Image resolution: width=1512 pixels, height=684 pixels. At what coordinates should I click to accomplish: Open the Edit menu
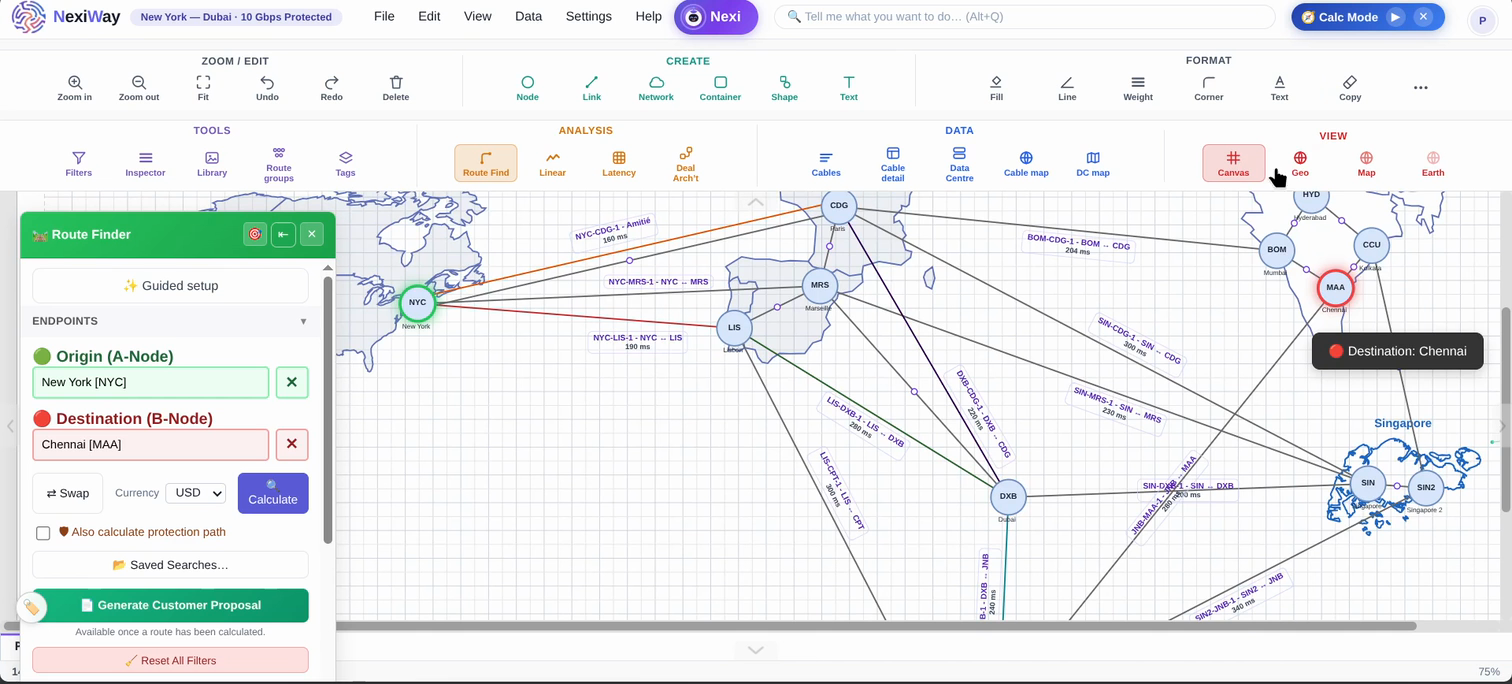pos(429,17)
